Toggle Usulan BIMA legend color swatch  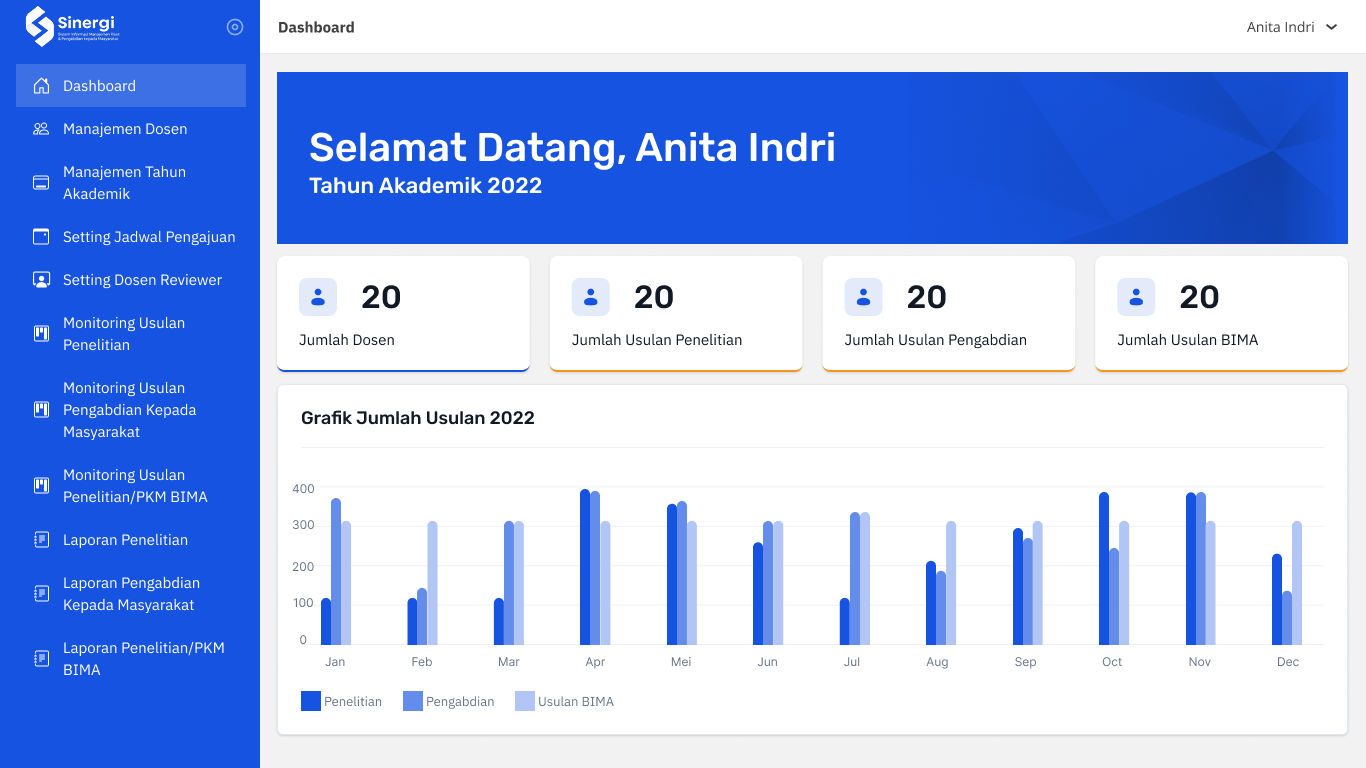pos(525,701)
